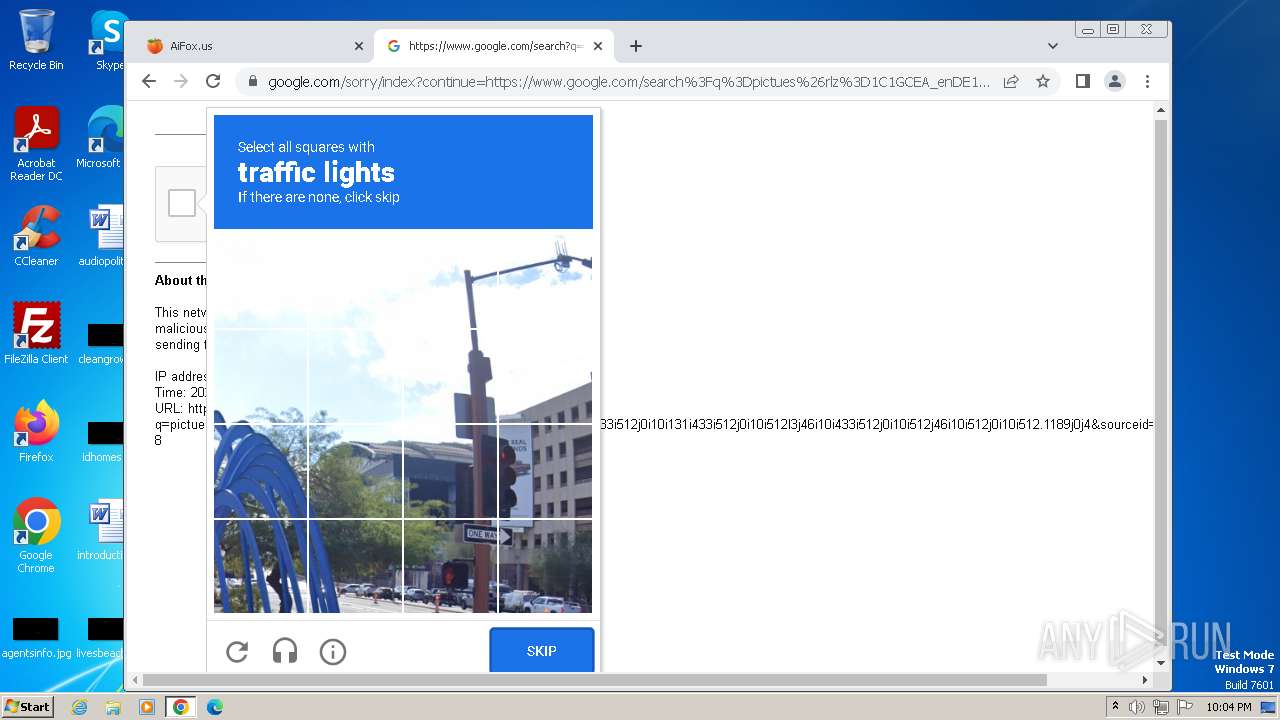View site information via lock icon
This screenshot has height=720, width=1280.
click(252, 82)
